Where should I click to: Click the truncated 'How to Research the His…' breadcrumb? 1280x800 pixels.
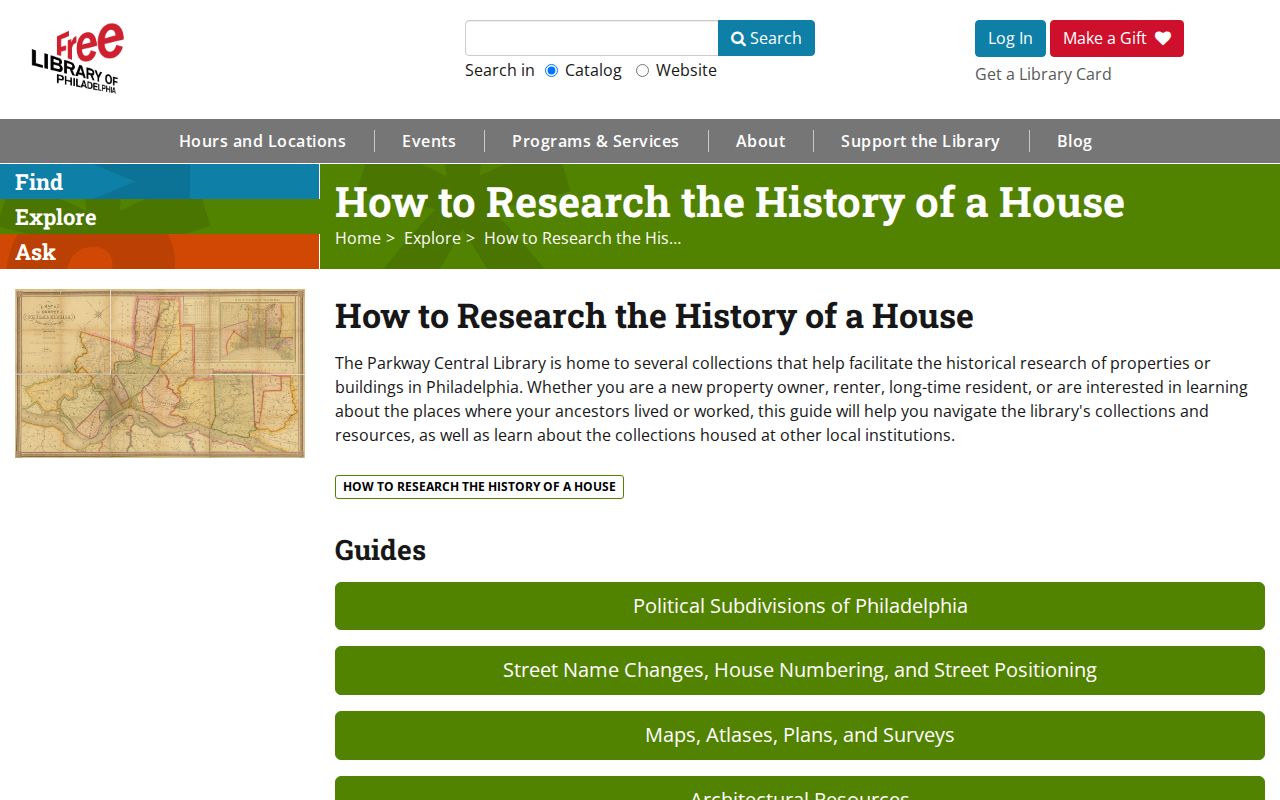[x=582, y=238]
